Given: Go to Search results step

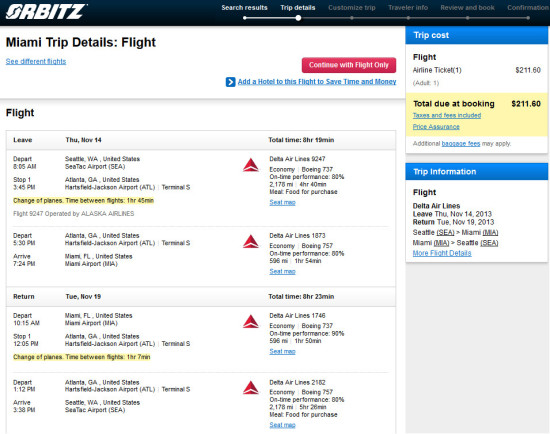Looking at the screenshot, I should tap(244, 8).
